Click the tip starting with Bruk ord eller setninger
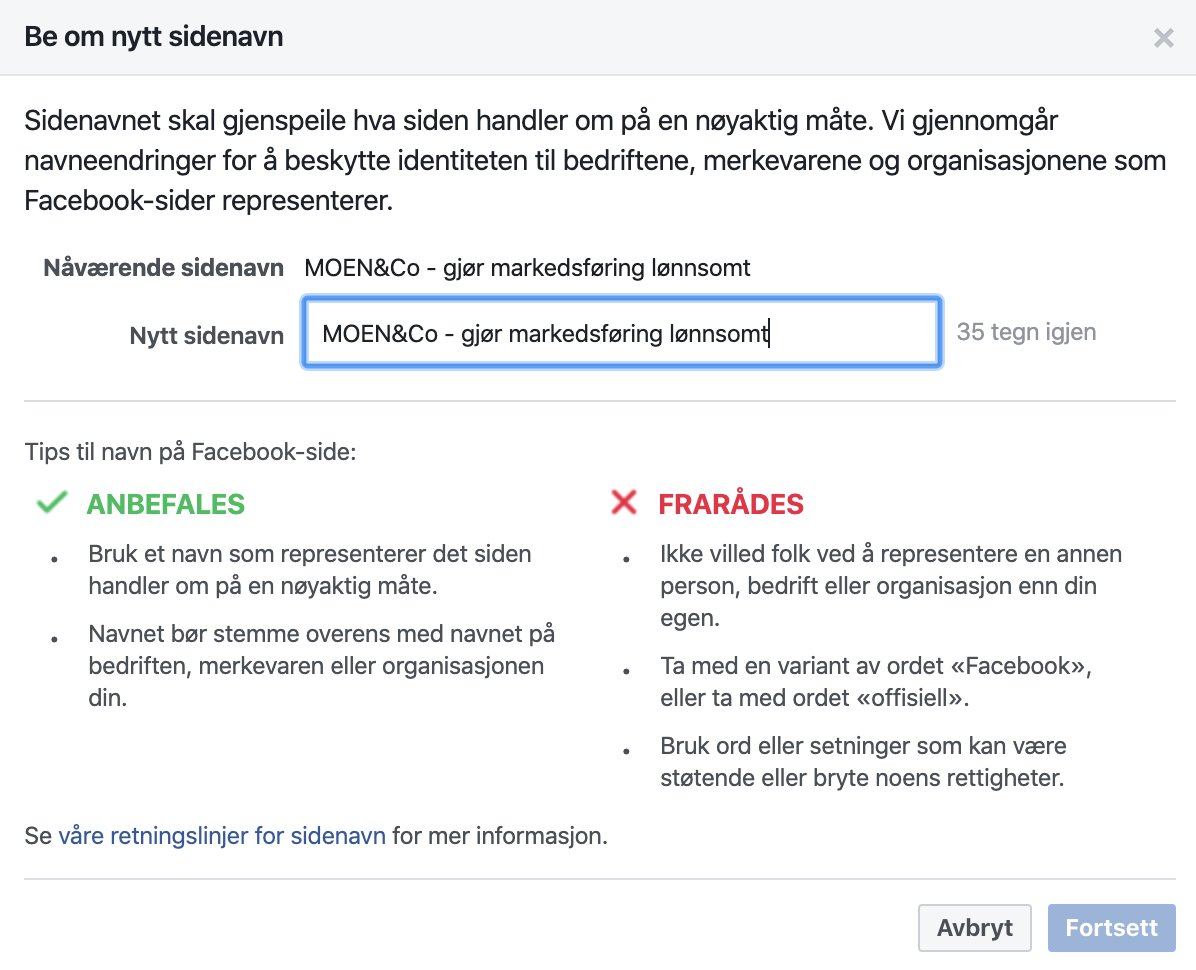Viewport: 1196px width, 970px height. 863,762
